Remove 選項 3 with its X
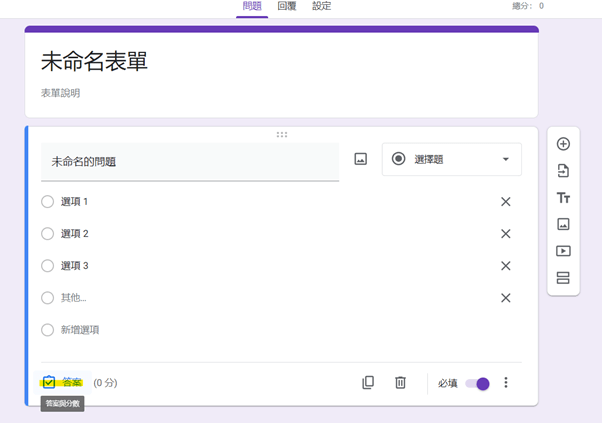 506,266
